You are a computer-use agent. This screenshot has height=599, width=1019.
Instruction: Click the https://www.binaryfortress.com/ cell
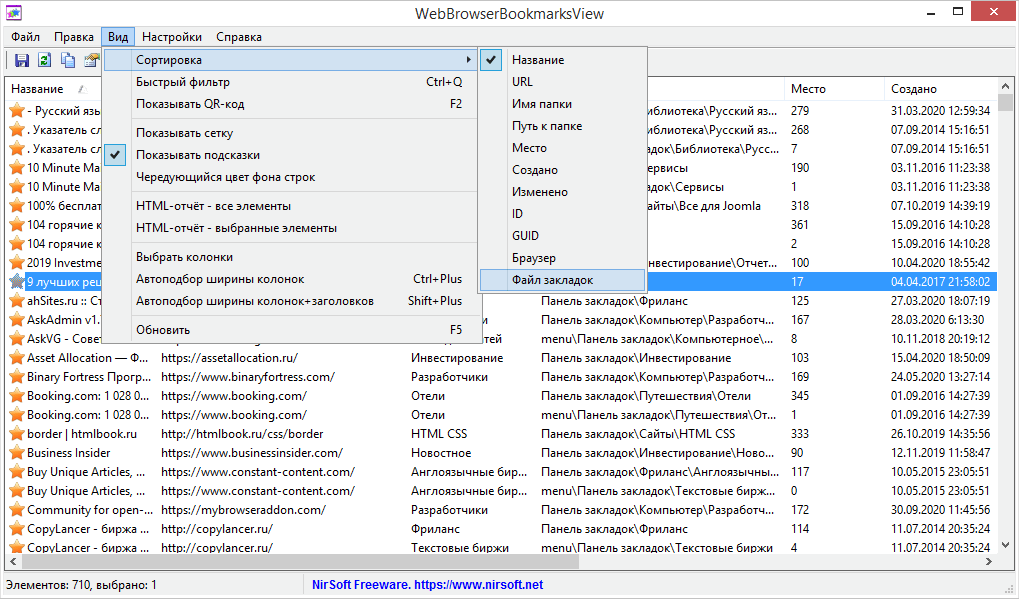point(248,377)
